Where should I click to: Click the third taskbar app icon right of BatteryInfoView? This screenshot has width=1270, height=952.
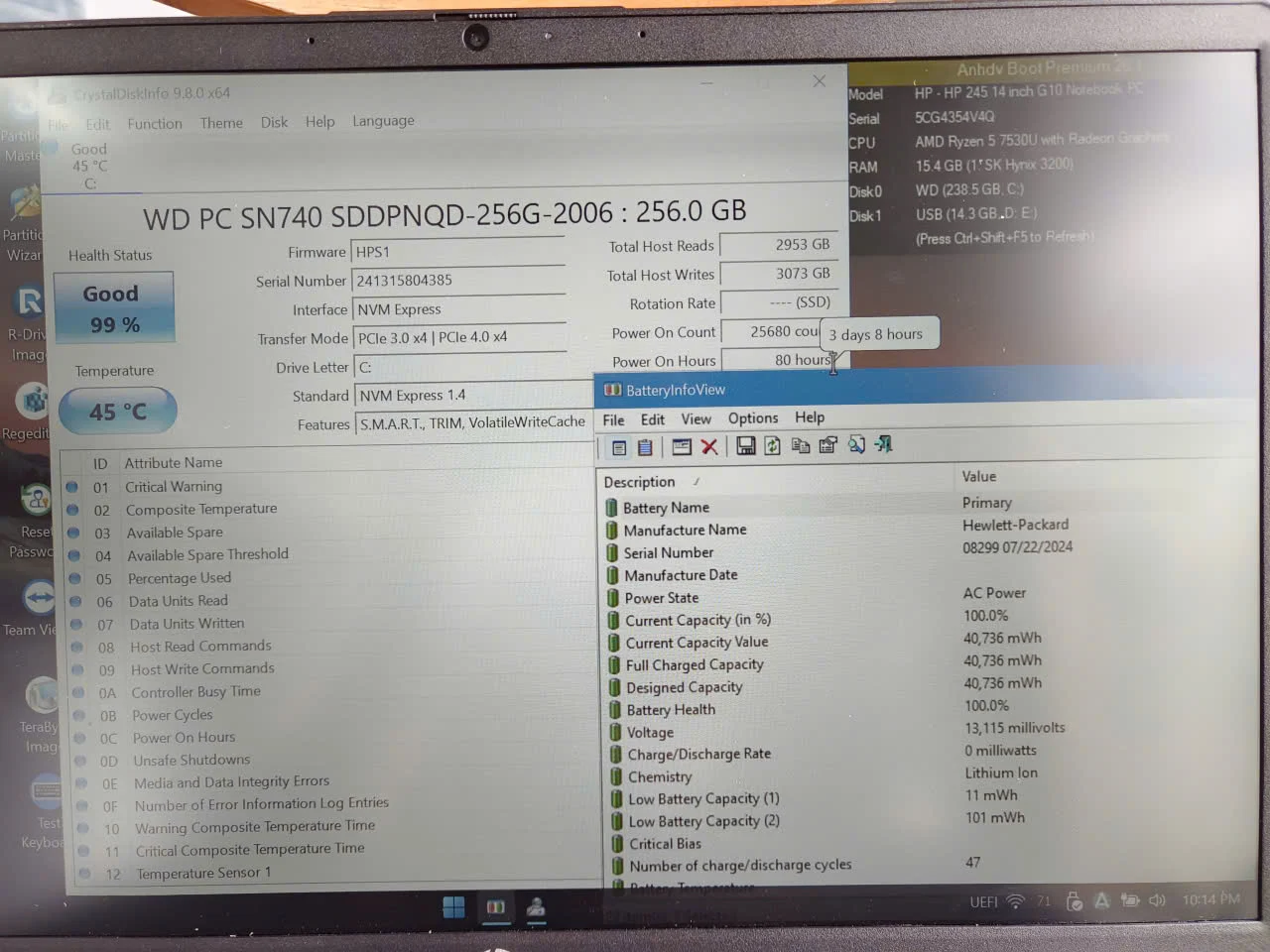[x=536, y=907]
